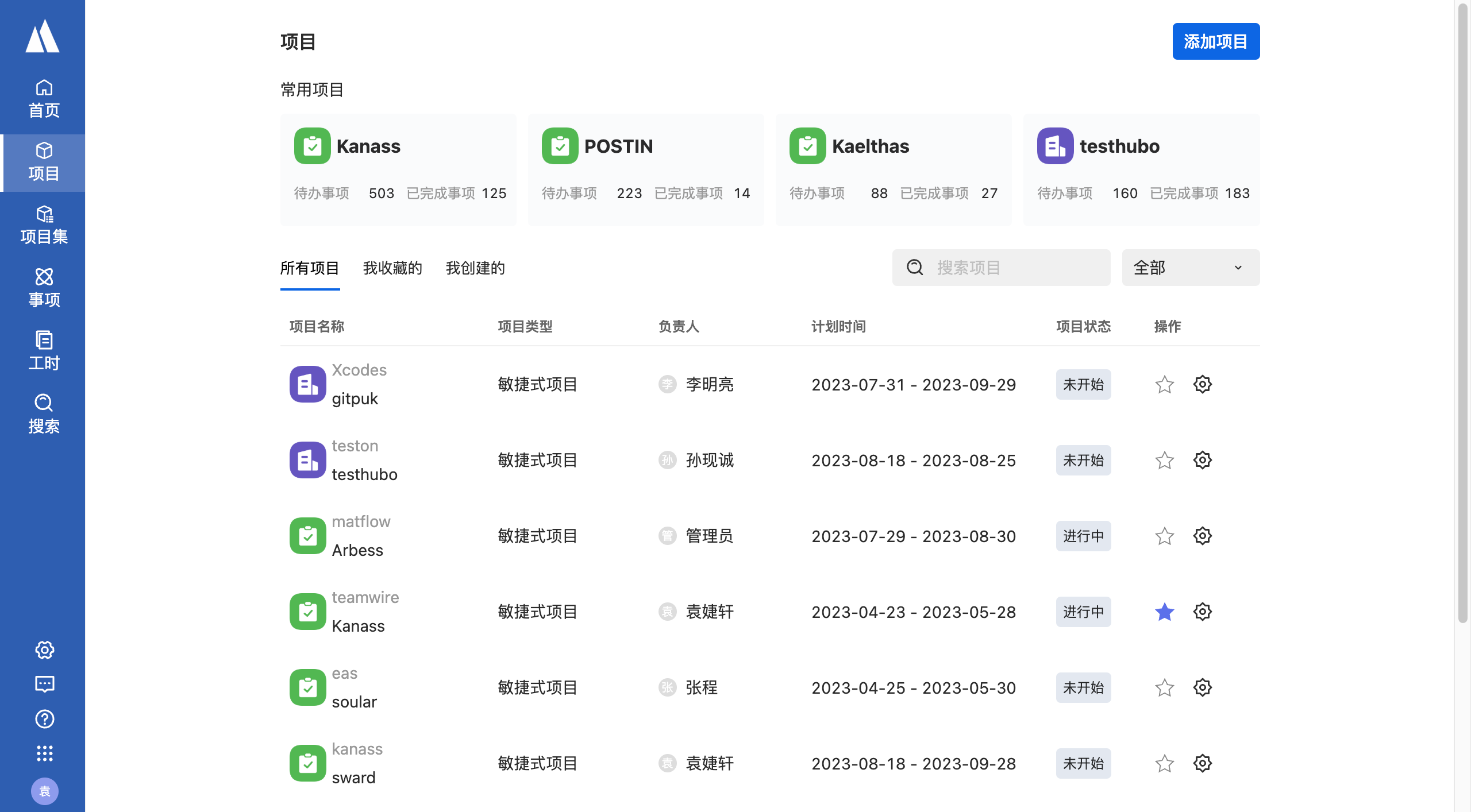Expand the 全部 filter dropdown

click(x=1190, y=267)
